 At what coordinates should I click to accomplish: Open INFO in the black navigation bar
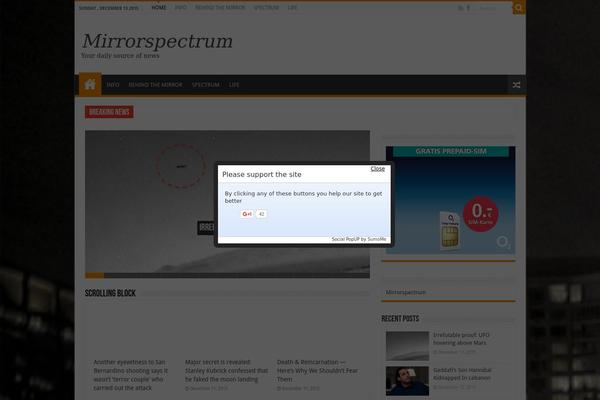113,85
